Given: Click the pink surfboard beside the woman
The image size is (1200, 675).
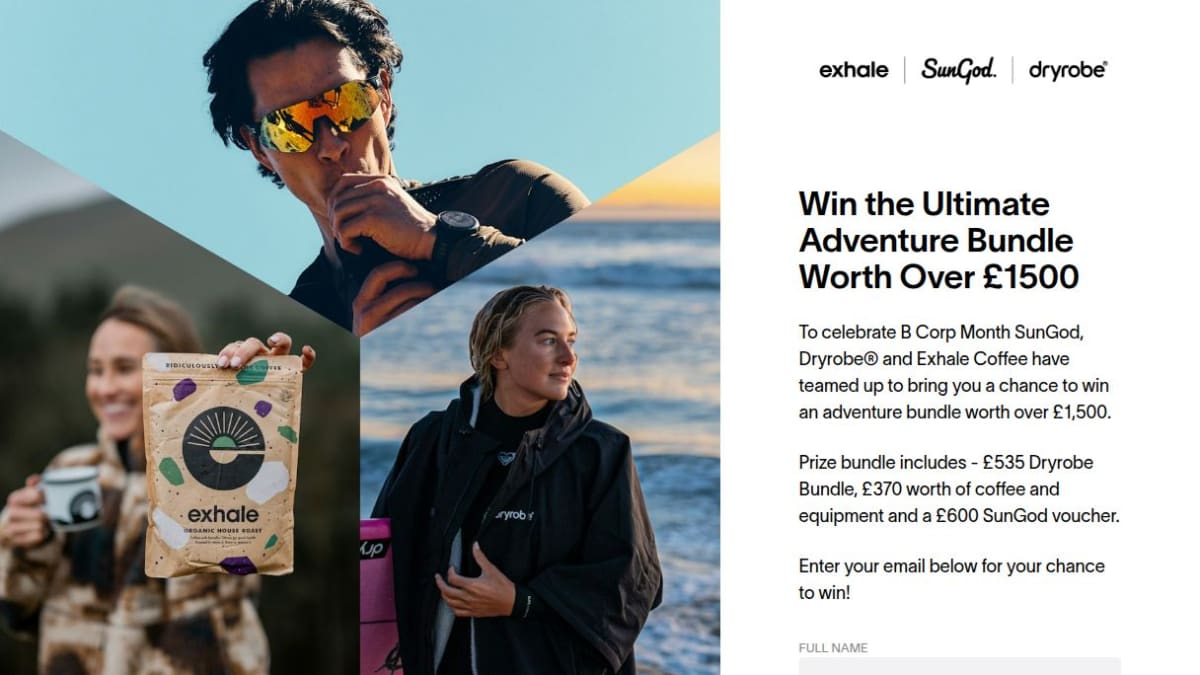Looking at the screenshot, I should [x=376, y=596].
